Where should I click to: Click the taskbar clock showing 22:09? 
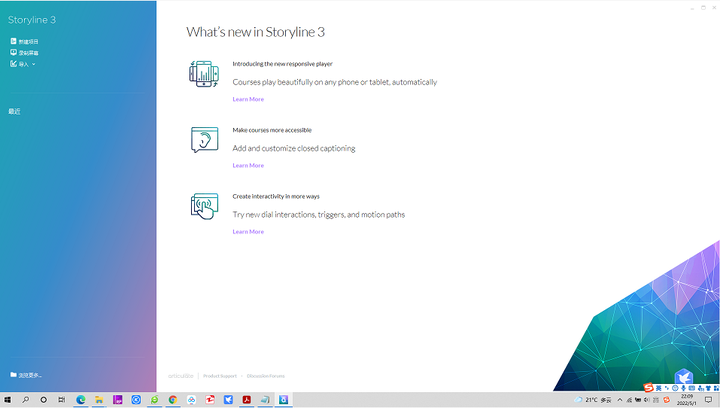[x=687, y=400]
